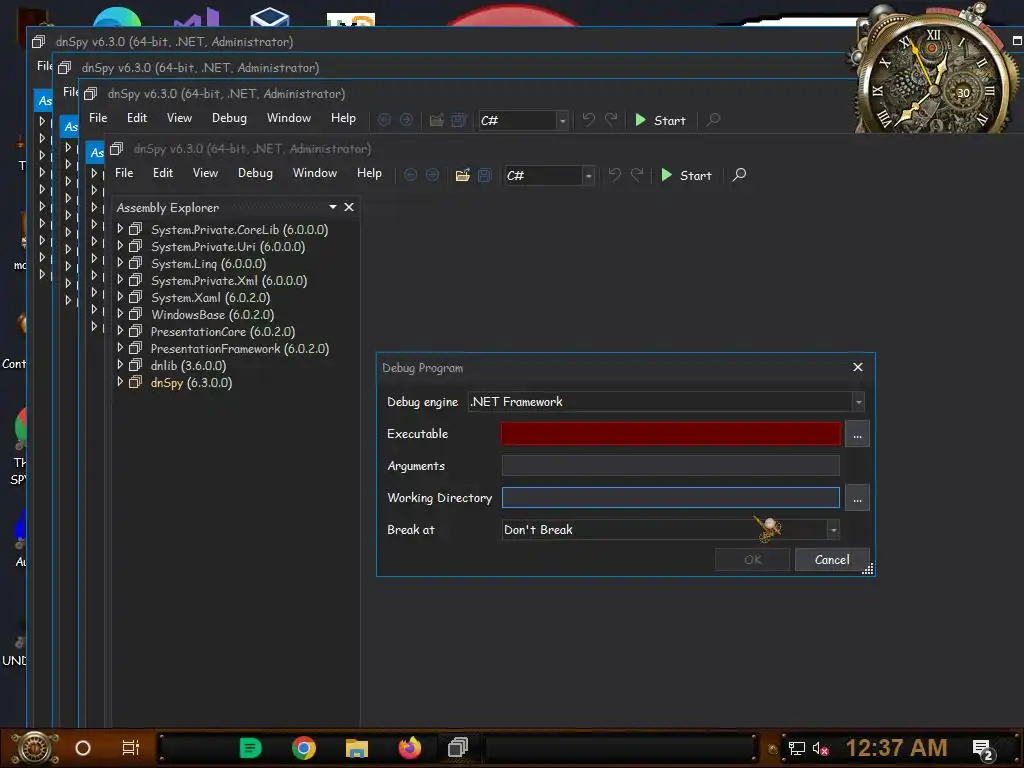Open Help menu in the second dnSpy window
Viewport: 1024px width, 768px height.
pos(343,118)
